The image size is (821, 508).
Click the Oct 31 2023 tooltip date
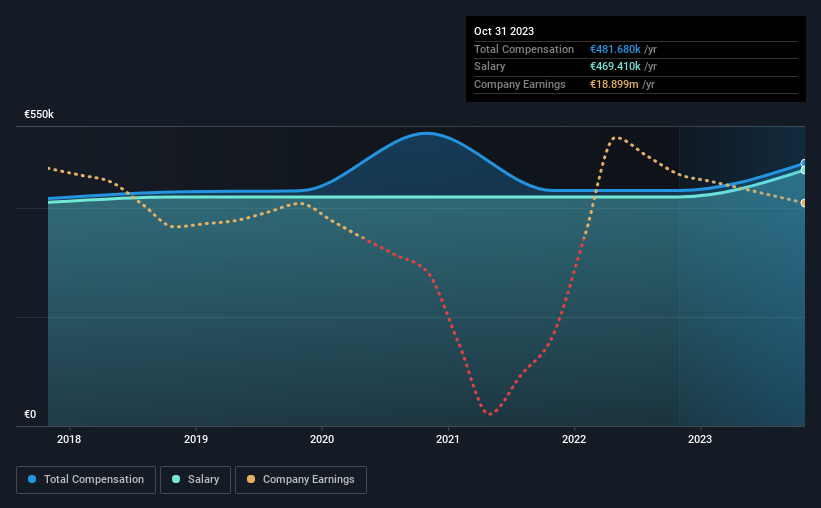(x=504, y=31)
